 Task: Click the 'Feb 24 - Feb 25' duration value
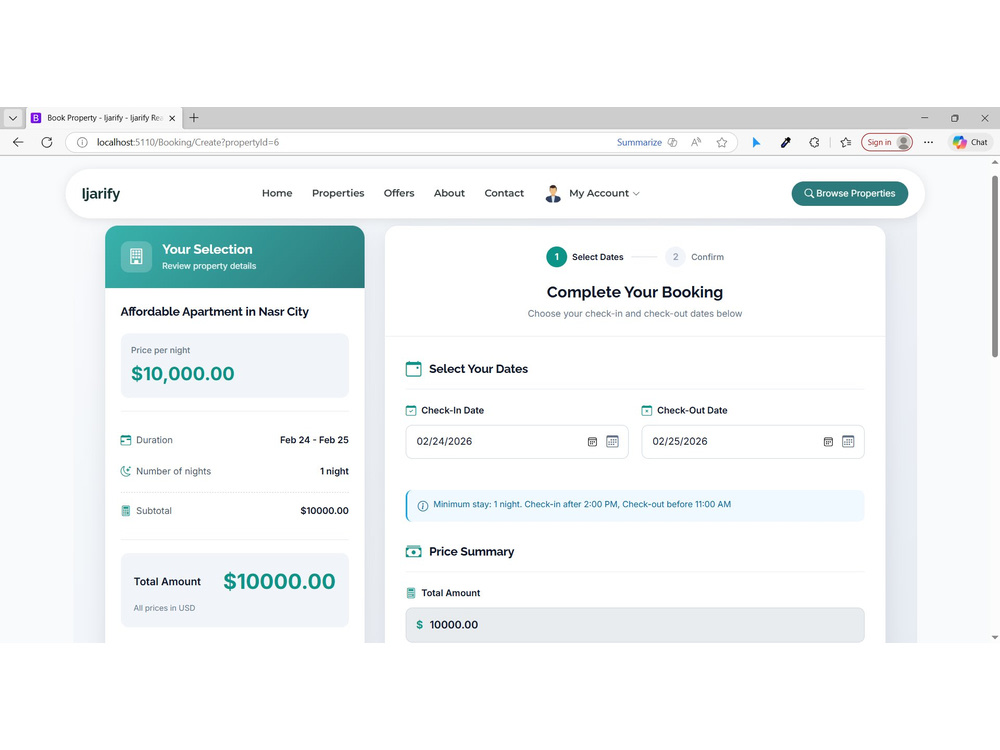(x=314, y=440)
